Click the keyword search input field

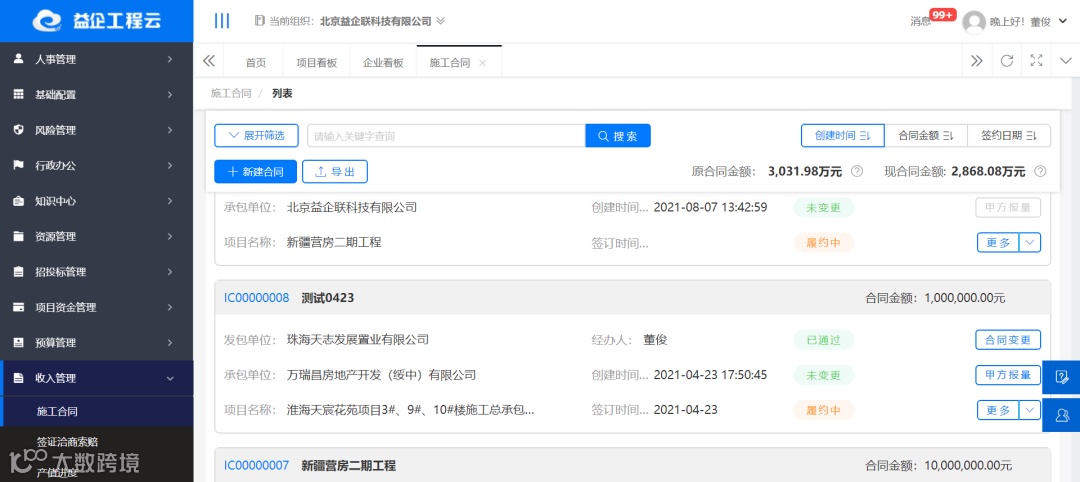point(446,136)
